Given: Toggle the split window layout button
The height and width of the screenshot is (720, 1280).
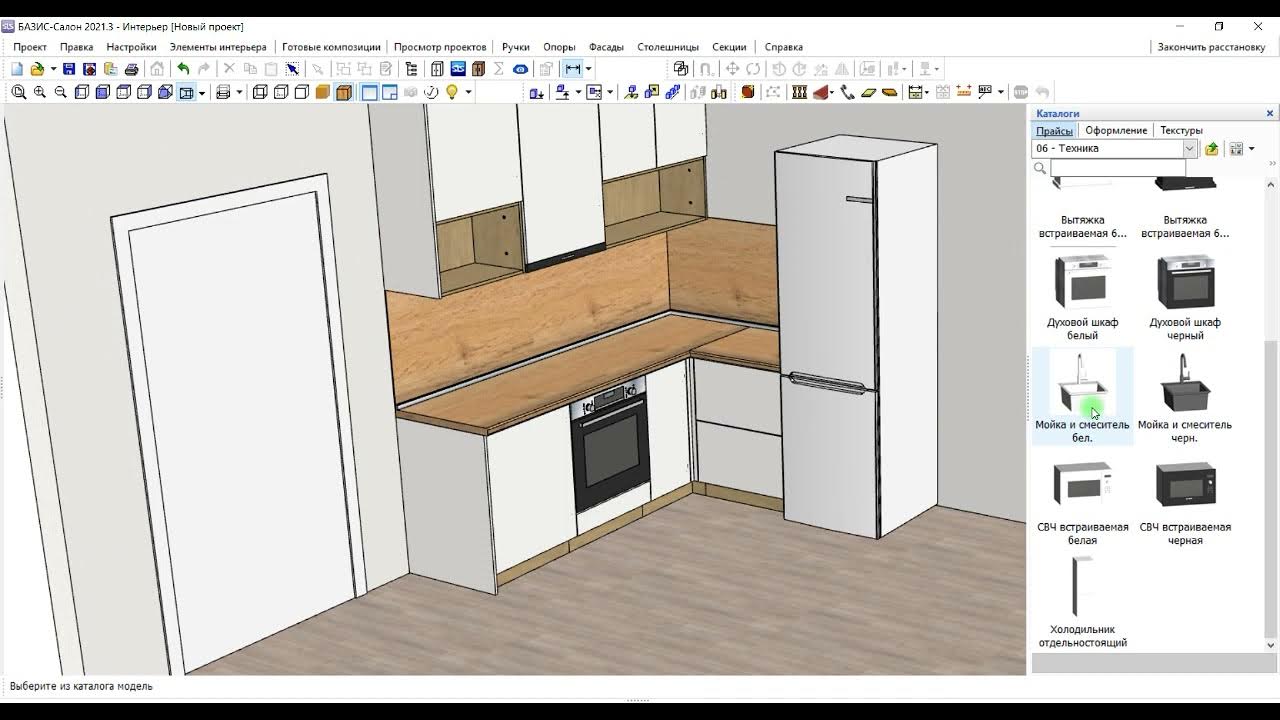Looking at the screenshot, I should [x=389, y=92].
